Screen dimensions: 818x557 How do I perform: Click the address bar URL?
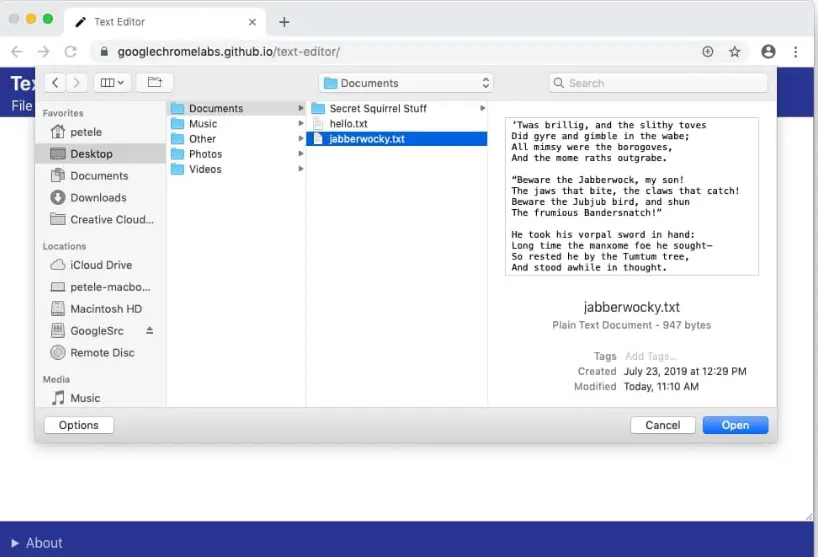[228, 52]
